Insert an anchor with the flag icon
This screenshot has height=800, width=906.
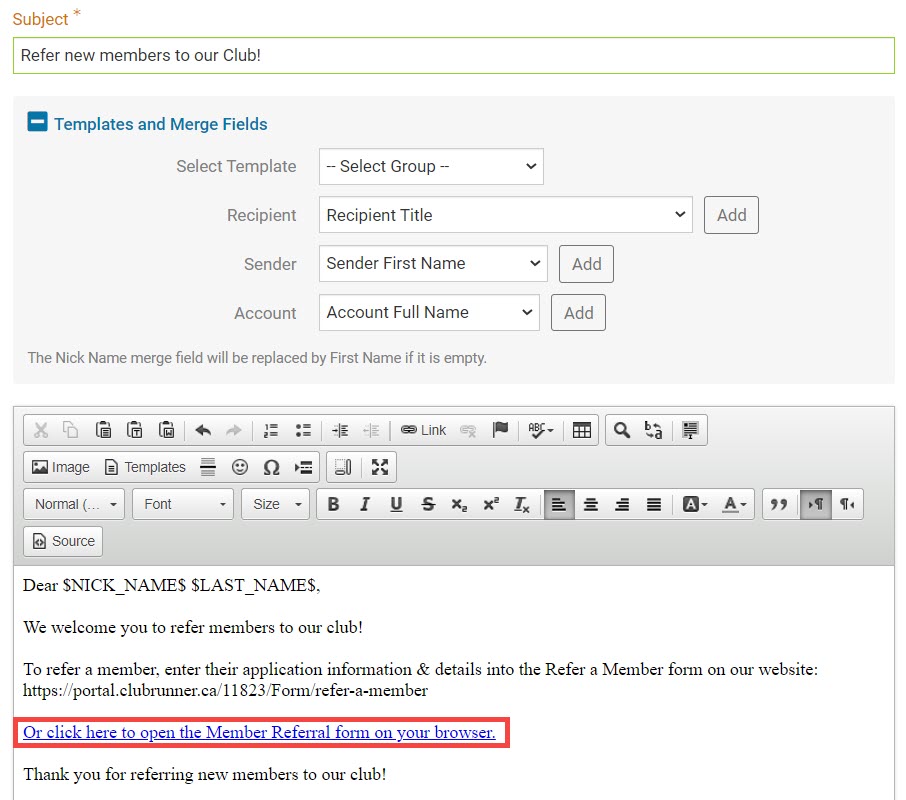pyautogui.click(x=500, y=430)
